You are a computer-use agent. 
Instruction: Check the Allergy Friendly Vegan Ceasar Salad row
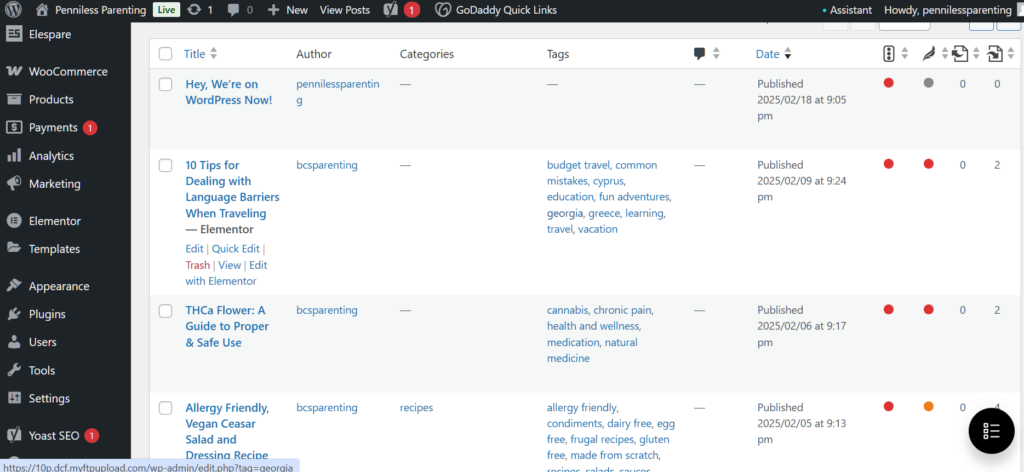click(x=166, y=408)
